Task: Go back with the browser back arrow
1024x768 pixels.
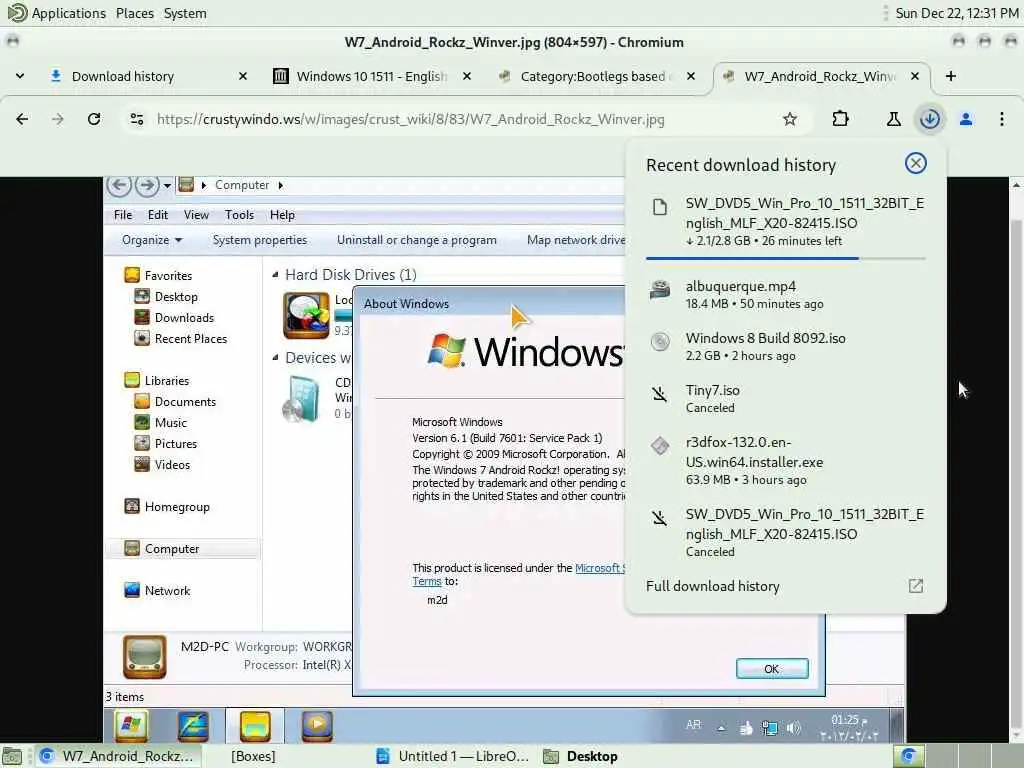Action: point(22,119)
